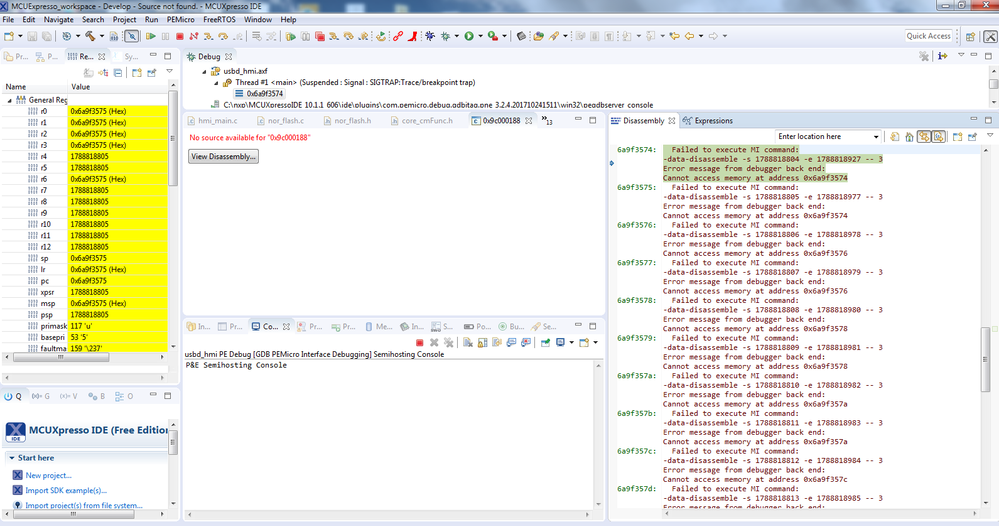
Task: Click the Resume debug toolbar icon
Action: (x=151, y=36)
